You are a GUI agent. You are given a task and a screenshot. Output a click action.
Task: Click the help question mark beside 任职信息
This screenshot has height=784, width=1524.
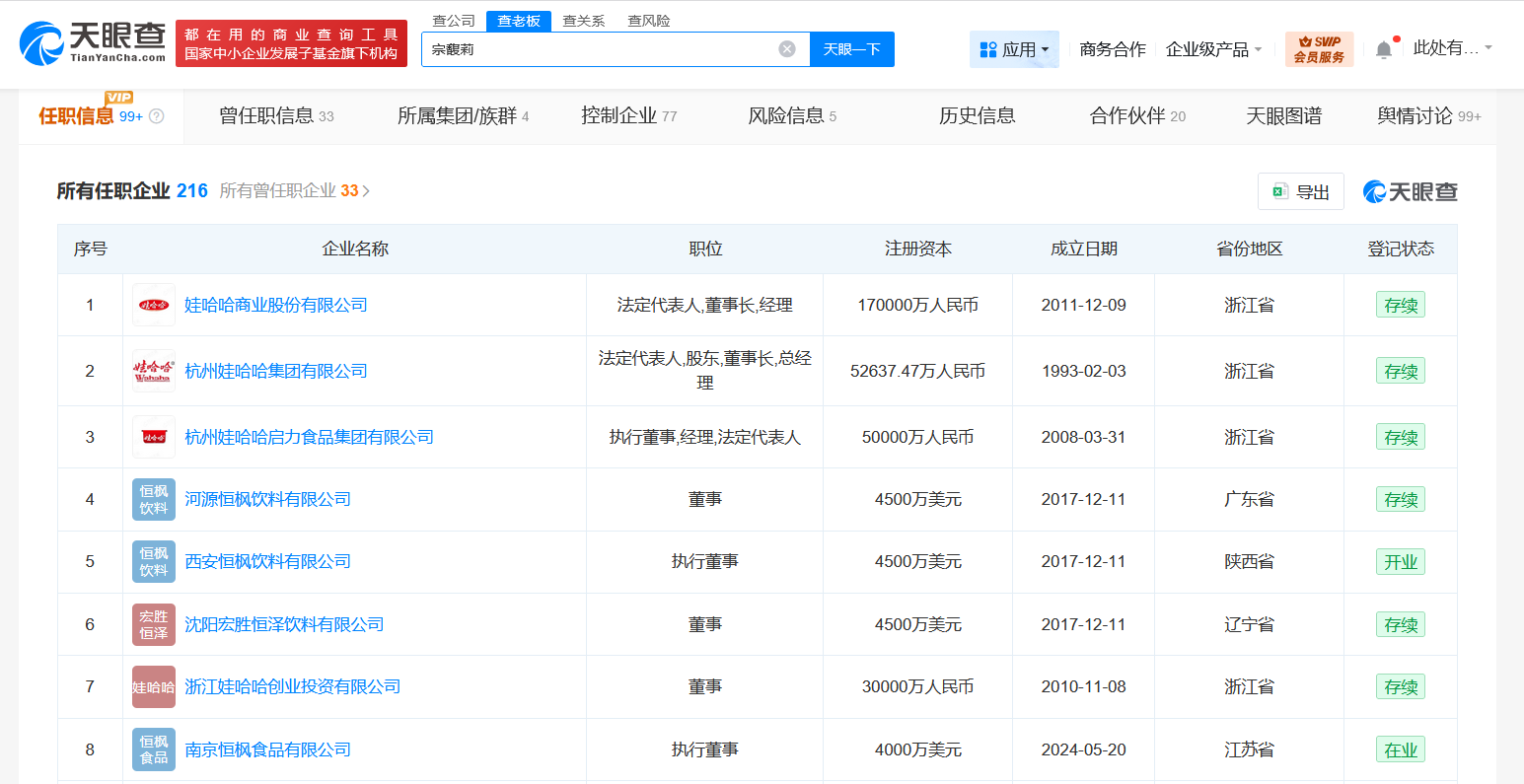coord(156,116)
